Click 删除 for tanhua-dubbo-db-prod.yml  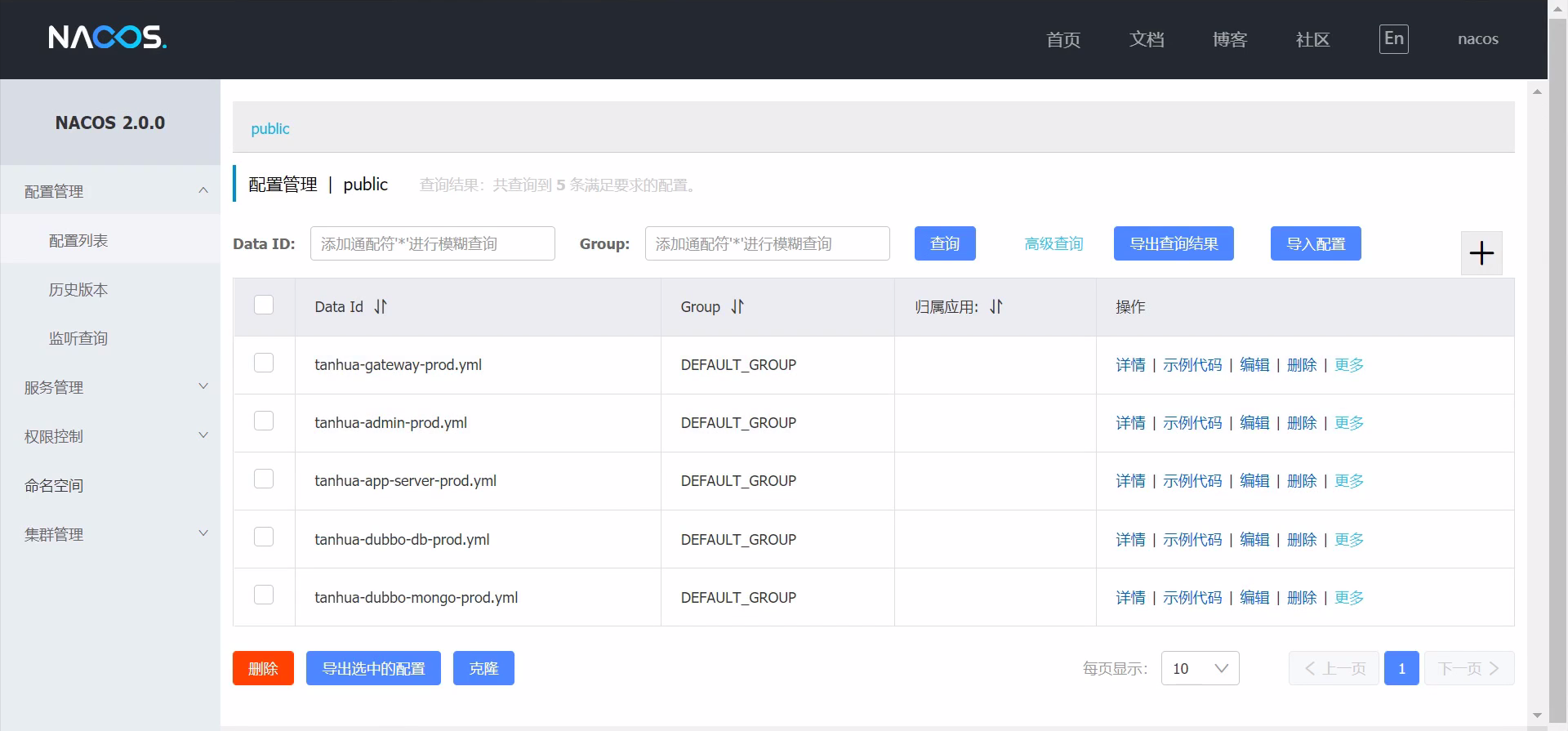tap(1302, 540)
